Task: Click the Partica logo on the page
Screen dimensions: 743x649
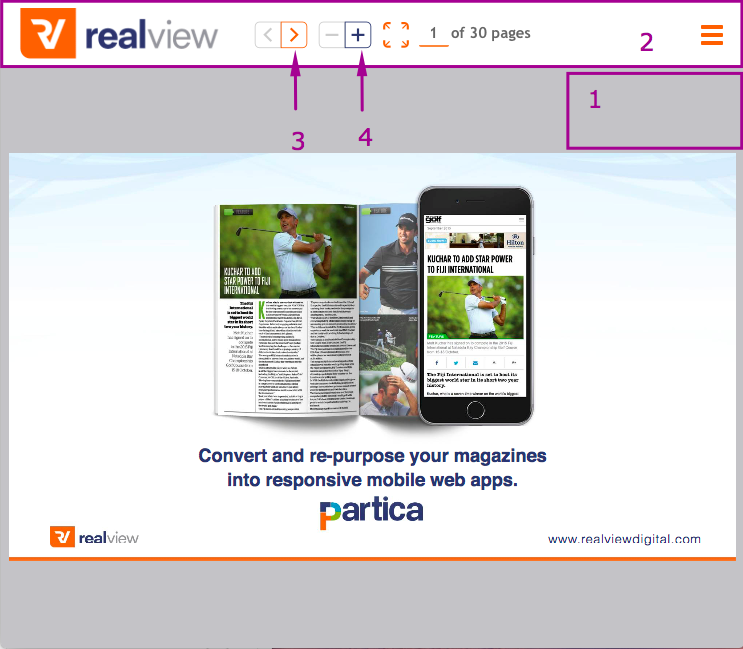Action: point(372,513)
